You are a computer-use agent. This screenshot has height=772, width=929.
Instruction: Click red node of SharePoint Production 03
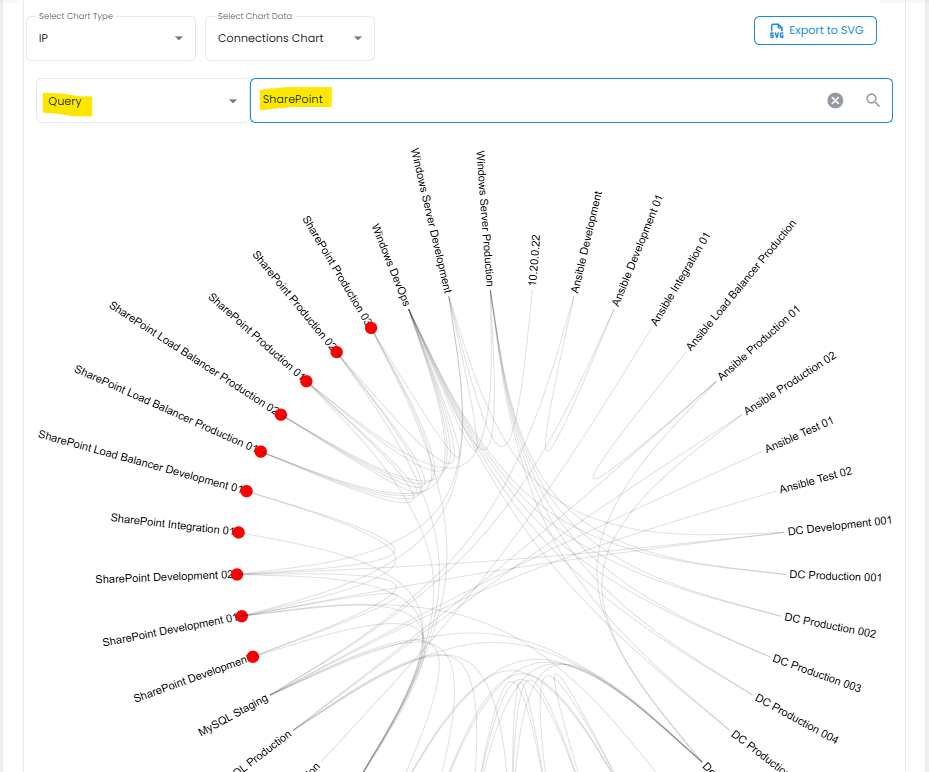coord(371,327)
